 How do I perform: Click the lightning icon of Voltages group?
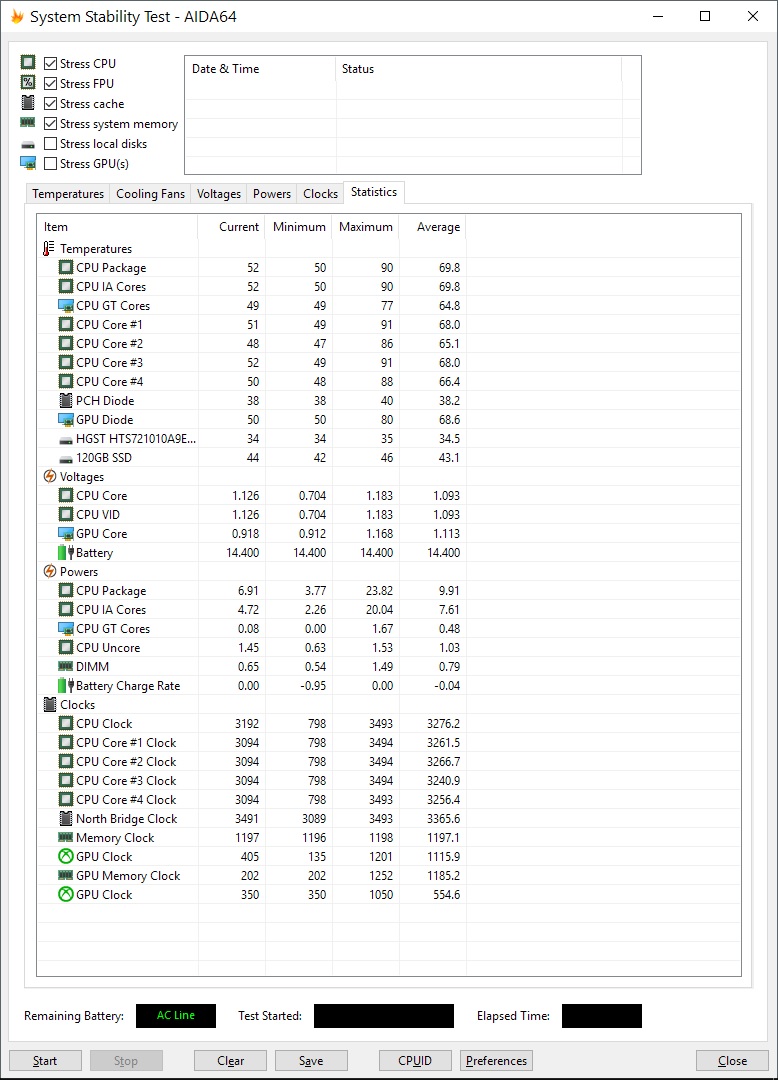coord(50,476)
